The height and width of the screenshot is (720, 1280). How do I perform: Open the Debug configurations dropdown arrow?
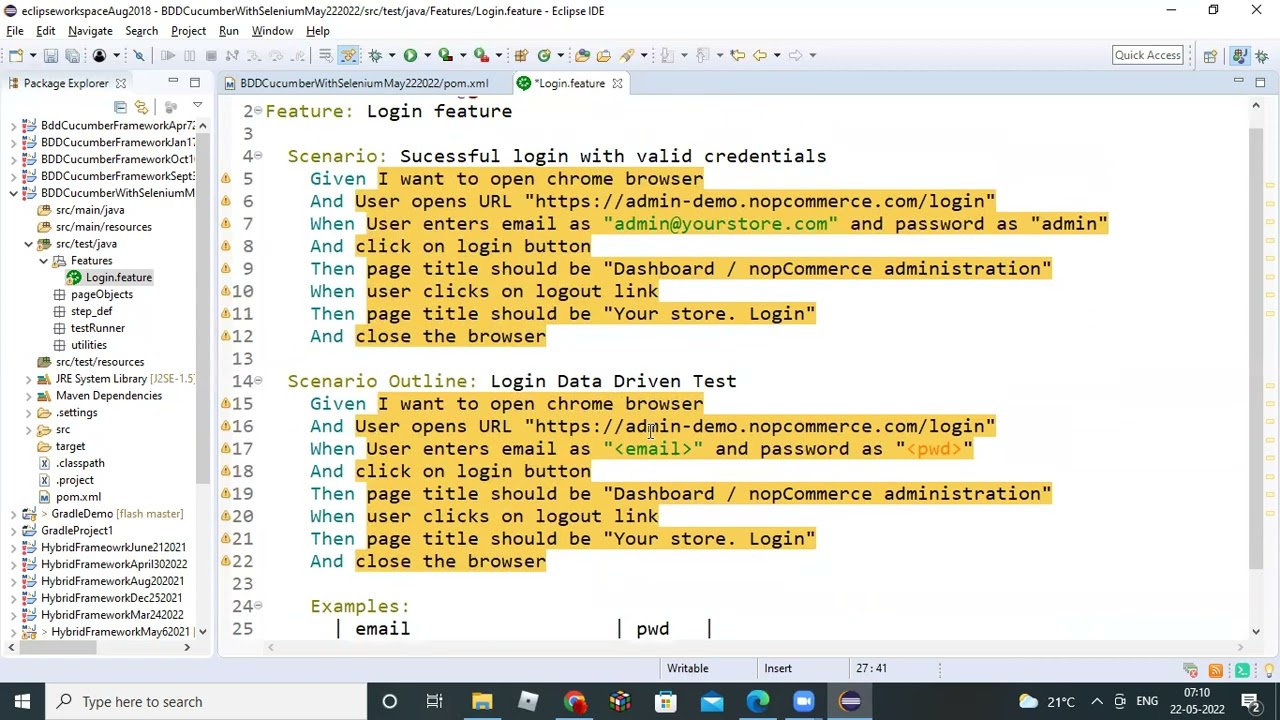coord(391,55)
